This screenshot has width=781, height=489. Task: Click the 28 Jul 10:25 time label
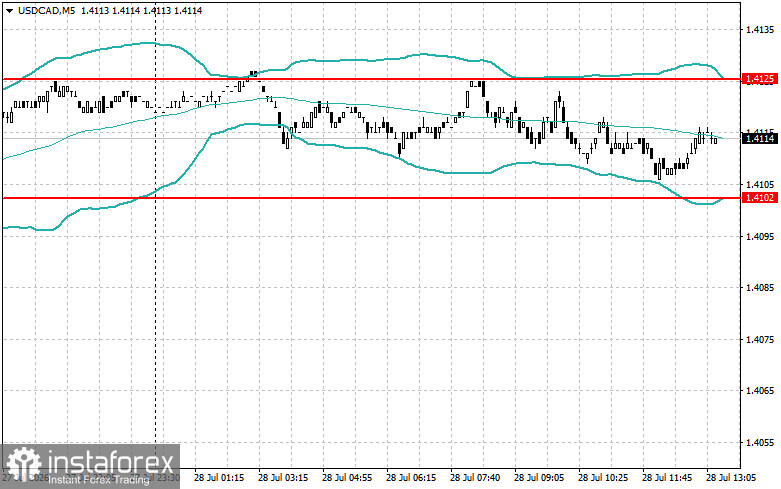click(603, 478)
